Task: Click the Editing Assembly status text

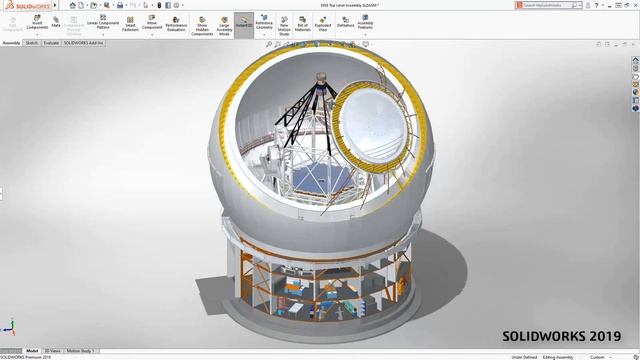Action: [558, 357]
